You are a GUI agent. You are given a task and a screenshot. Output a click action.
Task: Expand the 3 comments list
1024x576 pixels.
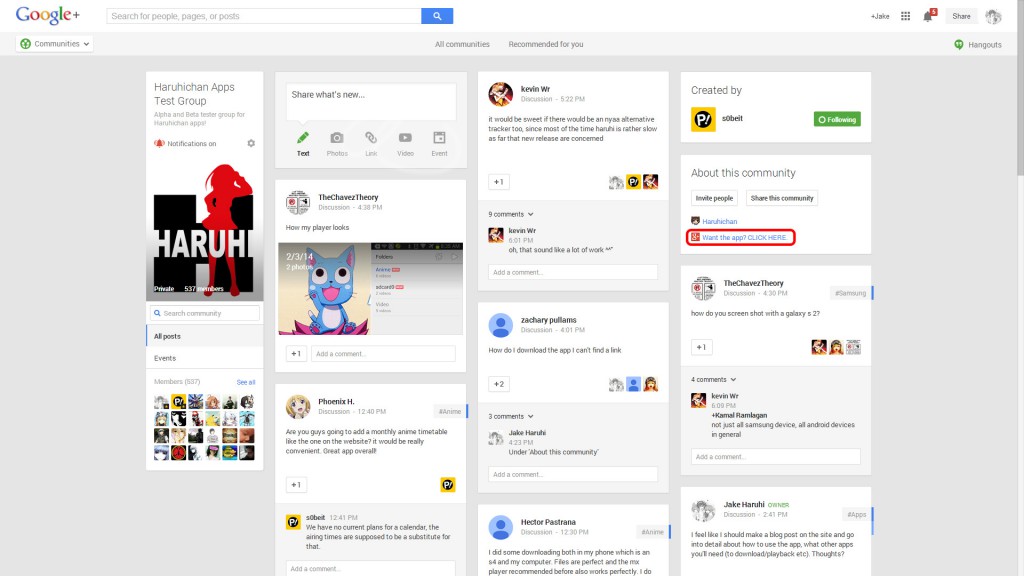coord(511,416)
